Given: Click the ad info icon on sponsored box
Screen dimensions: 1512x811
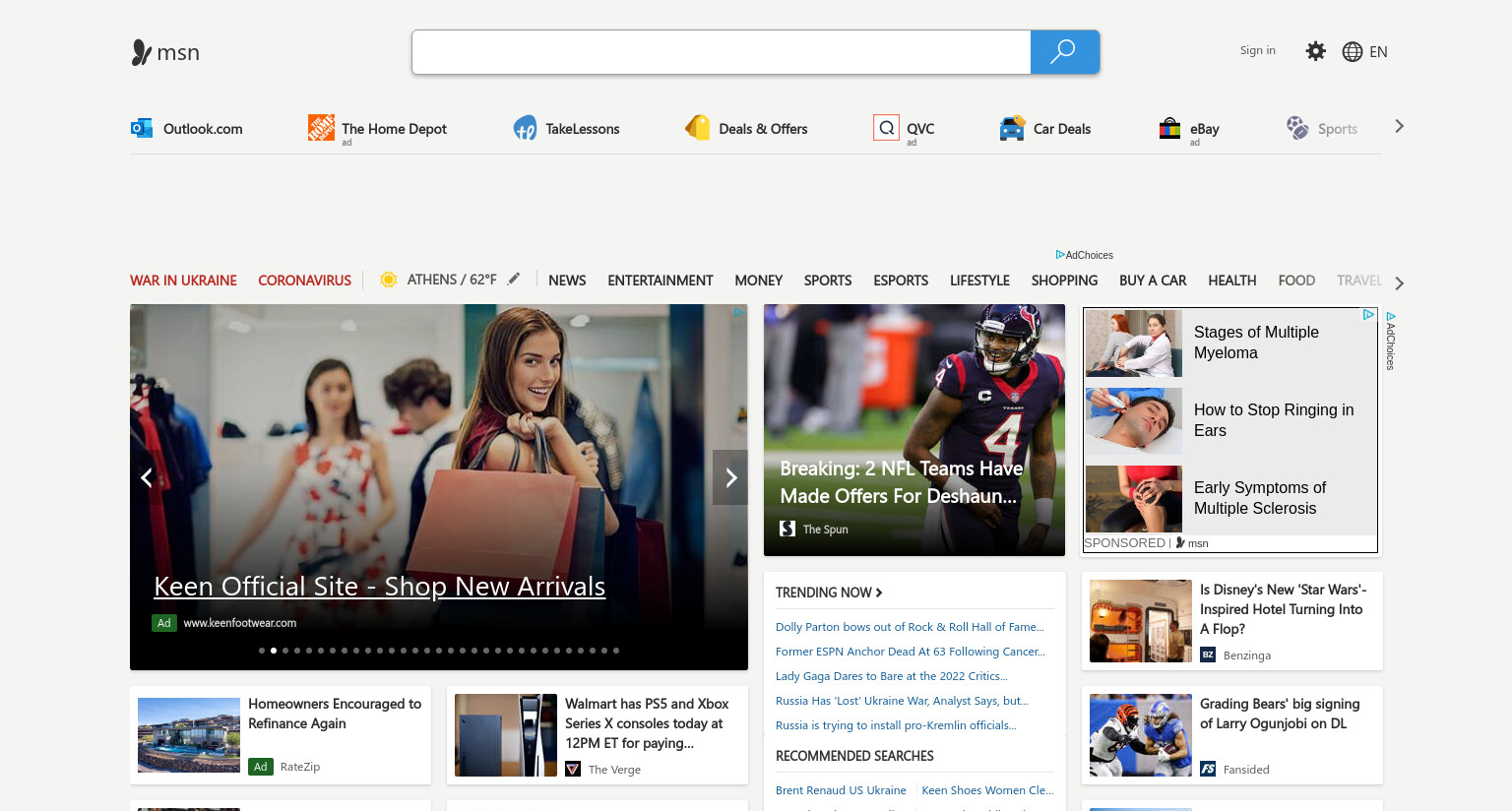Looking at the screenshot, I should (x=1368, y=315).
